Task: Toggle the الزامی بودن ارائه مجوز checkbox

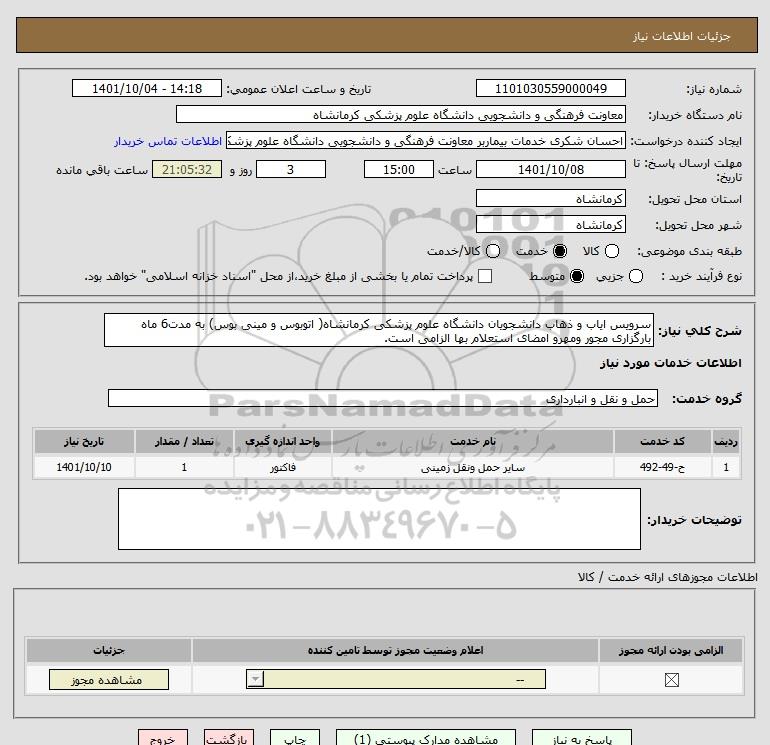Action: pos(671,680)
